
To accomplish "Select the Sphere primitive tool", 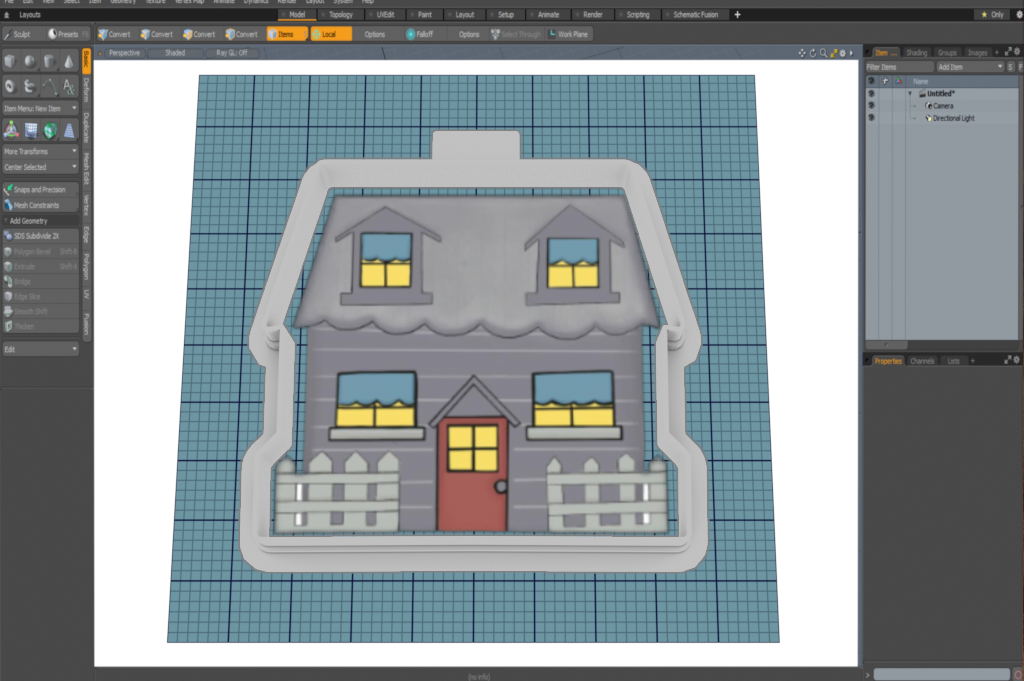I will click(x=30, y=62).
